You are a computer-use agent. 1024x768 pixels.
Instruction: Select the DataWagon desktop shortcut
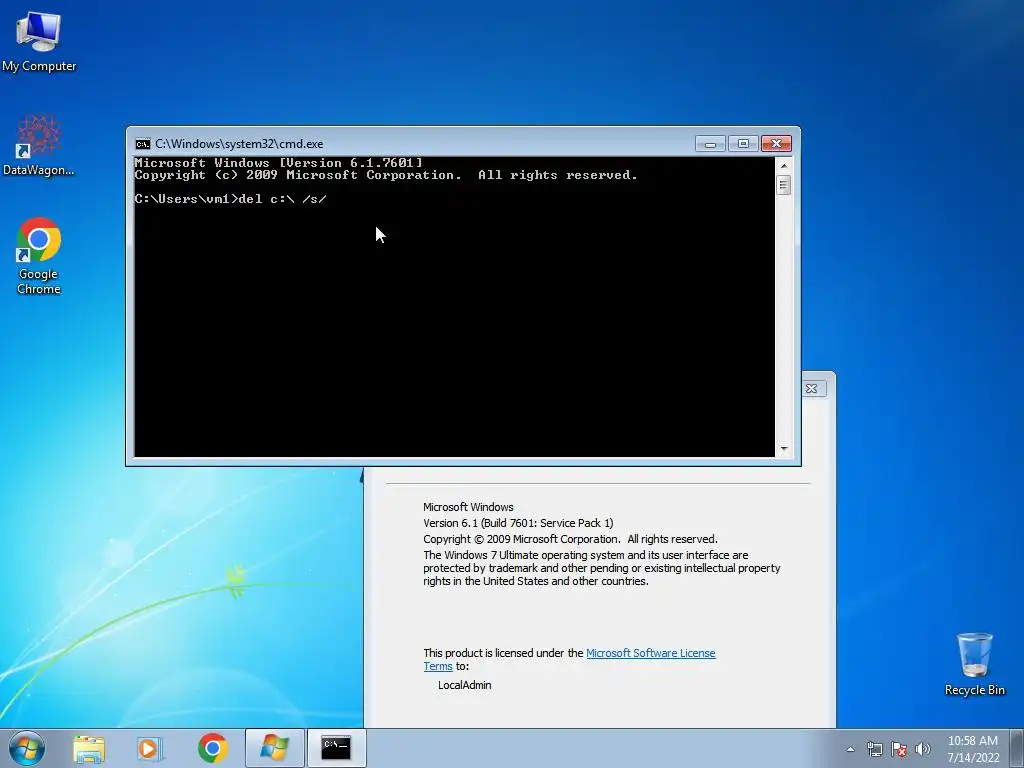(x=39, y=146)
